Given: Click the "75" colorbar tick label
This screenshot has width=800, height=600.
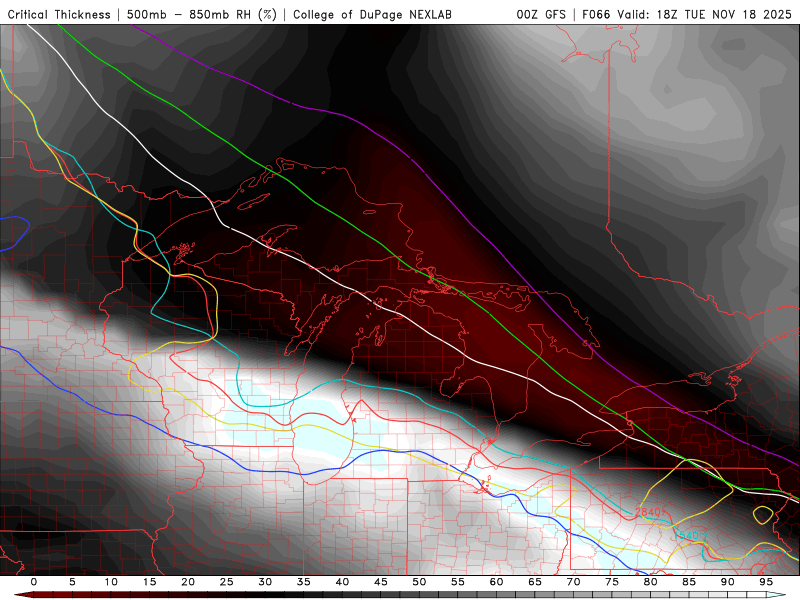Looking at the screenshot, I should (612, 582).
